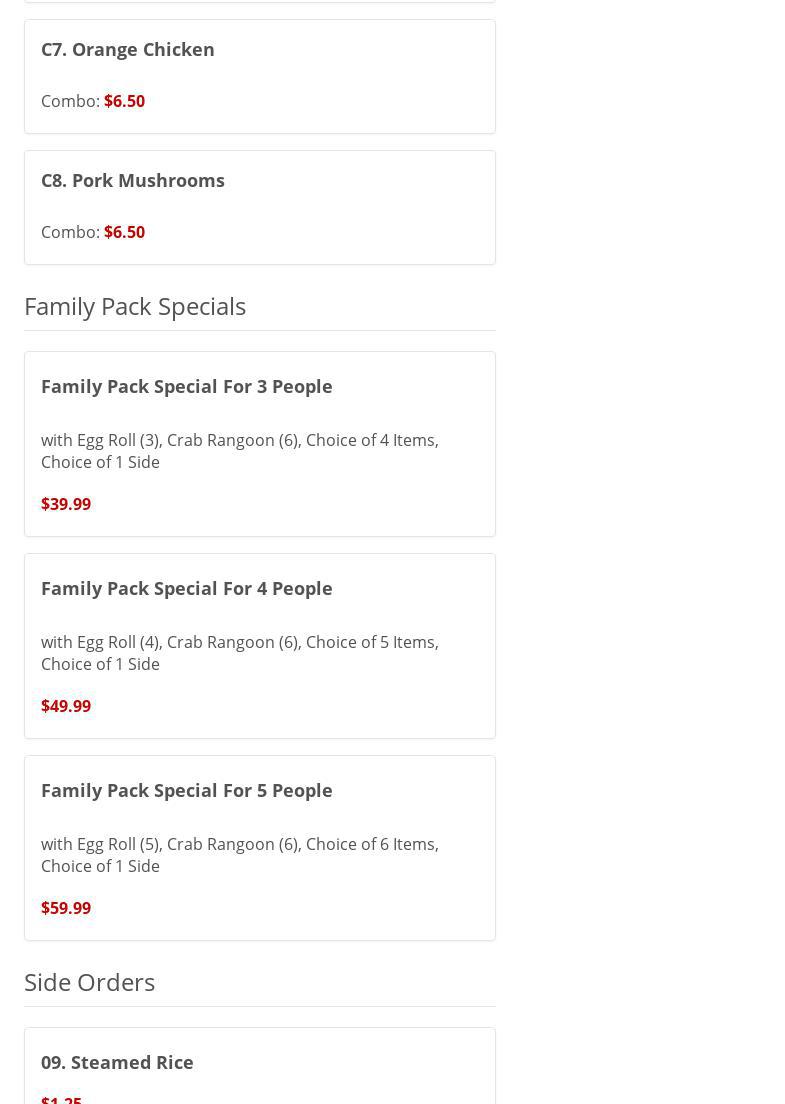Screen dimensions: 785x1104
Task: Select the $1.25 Steamed Rice price
Action: (61, 1099)
